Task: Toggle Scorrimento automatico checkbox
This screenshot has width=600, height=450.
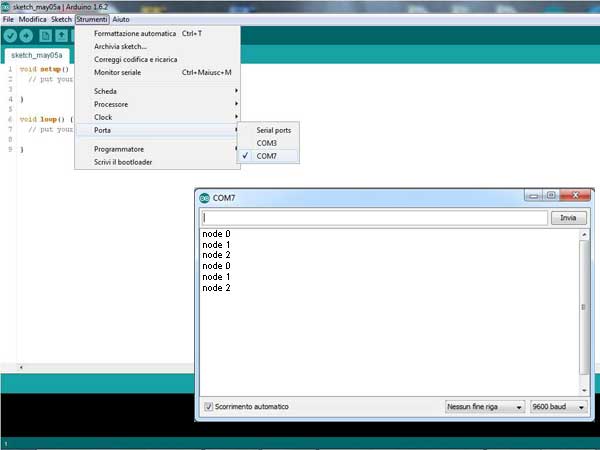Action: click(209, 406)
